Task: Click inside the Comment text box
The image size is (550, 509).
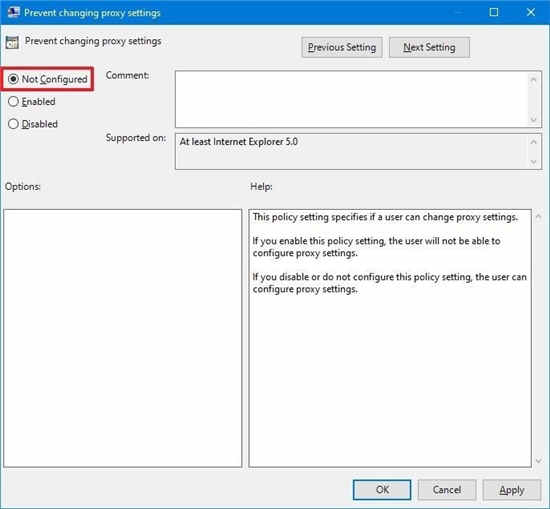Action: coord(352,99)
